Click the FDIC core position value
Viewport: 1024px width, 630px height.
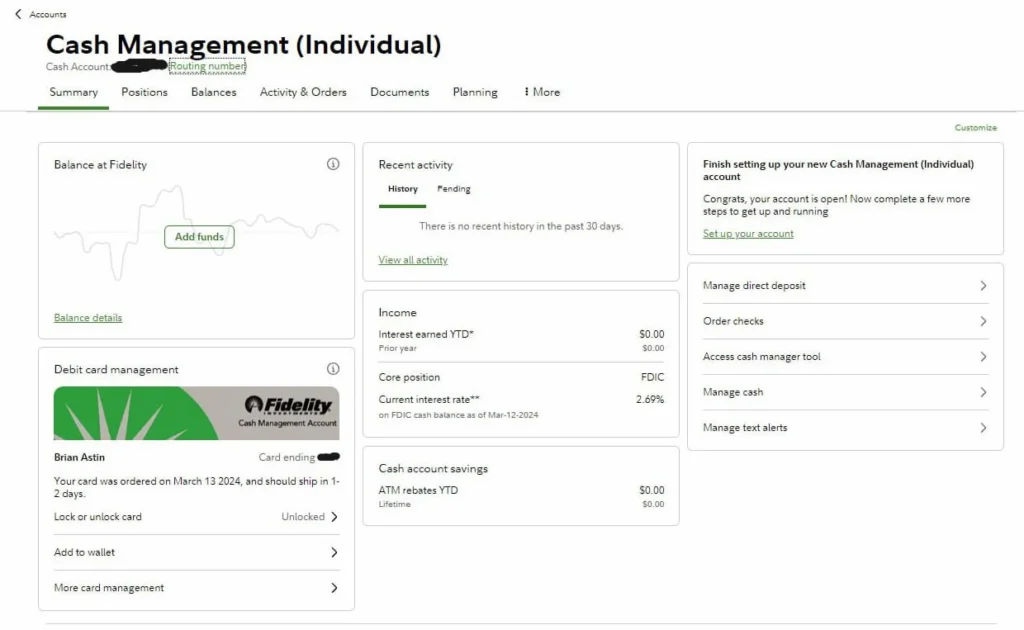652,377
